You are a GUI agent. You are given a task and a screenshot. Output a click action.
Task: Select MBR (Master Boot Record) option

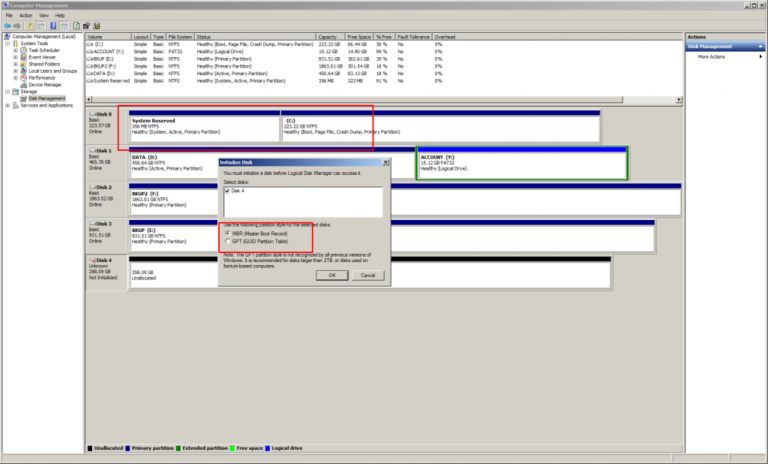(227, 233)
